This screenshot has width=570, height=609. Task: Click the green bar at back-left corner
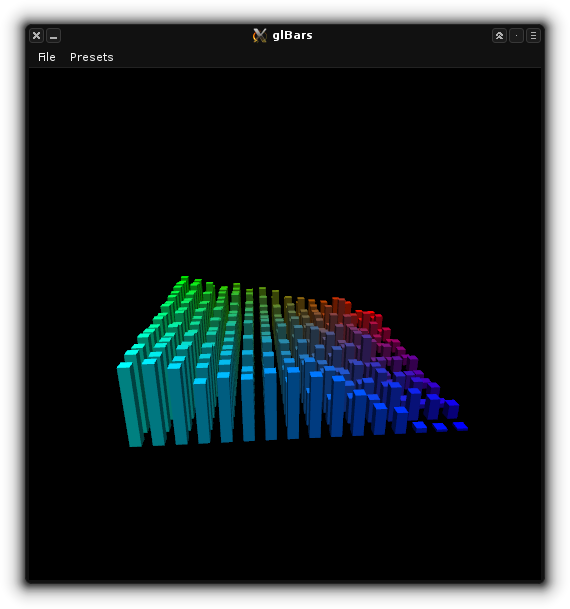184,283
